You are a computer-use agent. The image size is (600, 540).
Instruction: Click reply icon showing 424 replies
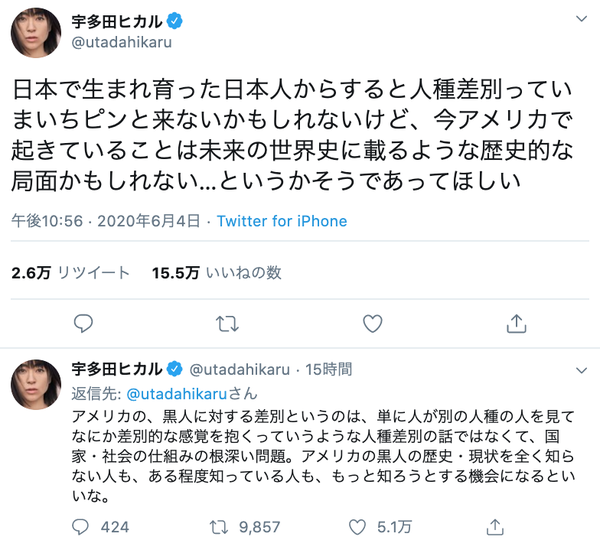click(x=84, y=524)
